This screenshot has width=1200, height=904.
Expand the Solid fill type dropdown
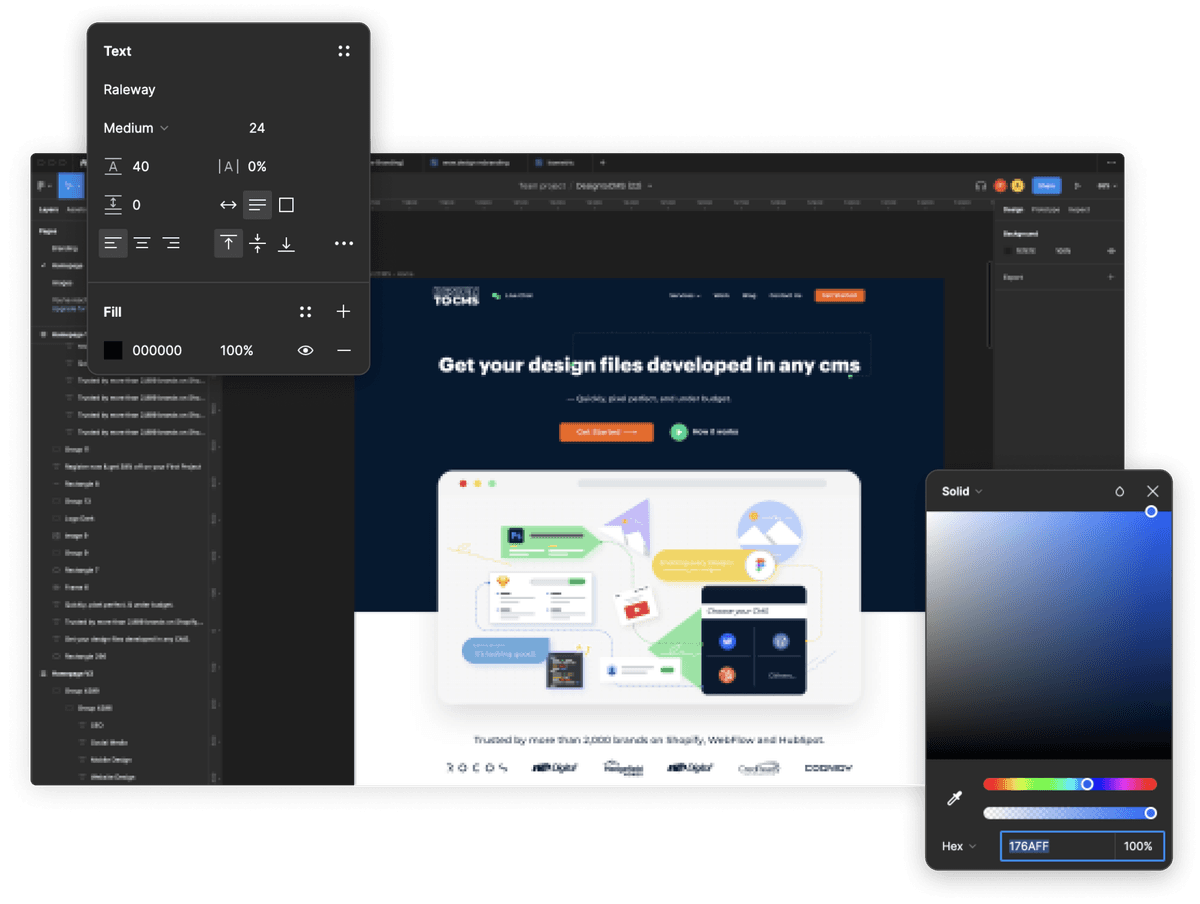(962, 491)
